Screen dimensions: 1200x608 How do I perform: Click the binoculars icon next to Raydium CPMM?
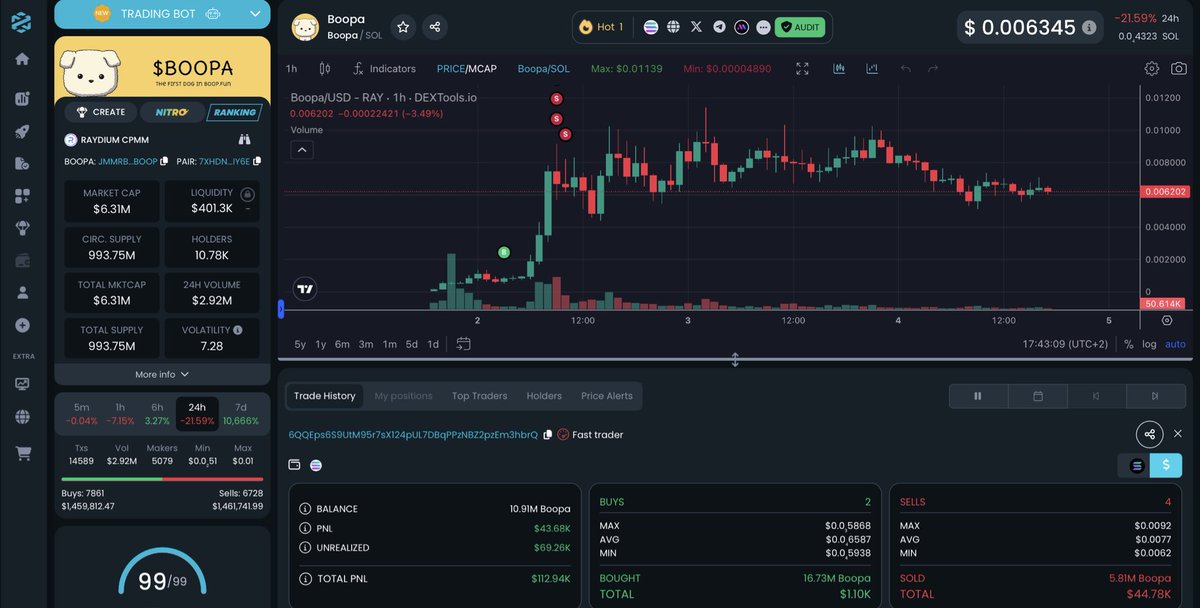(x=245, y=140)
